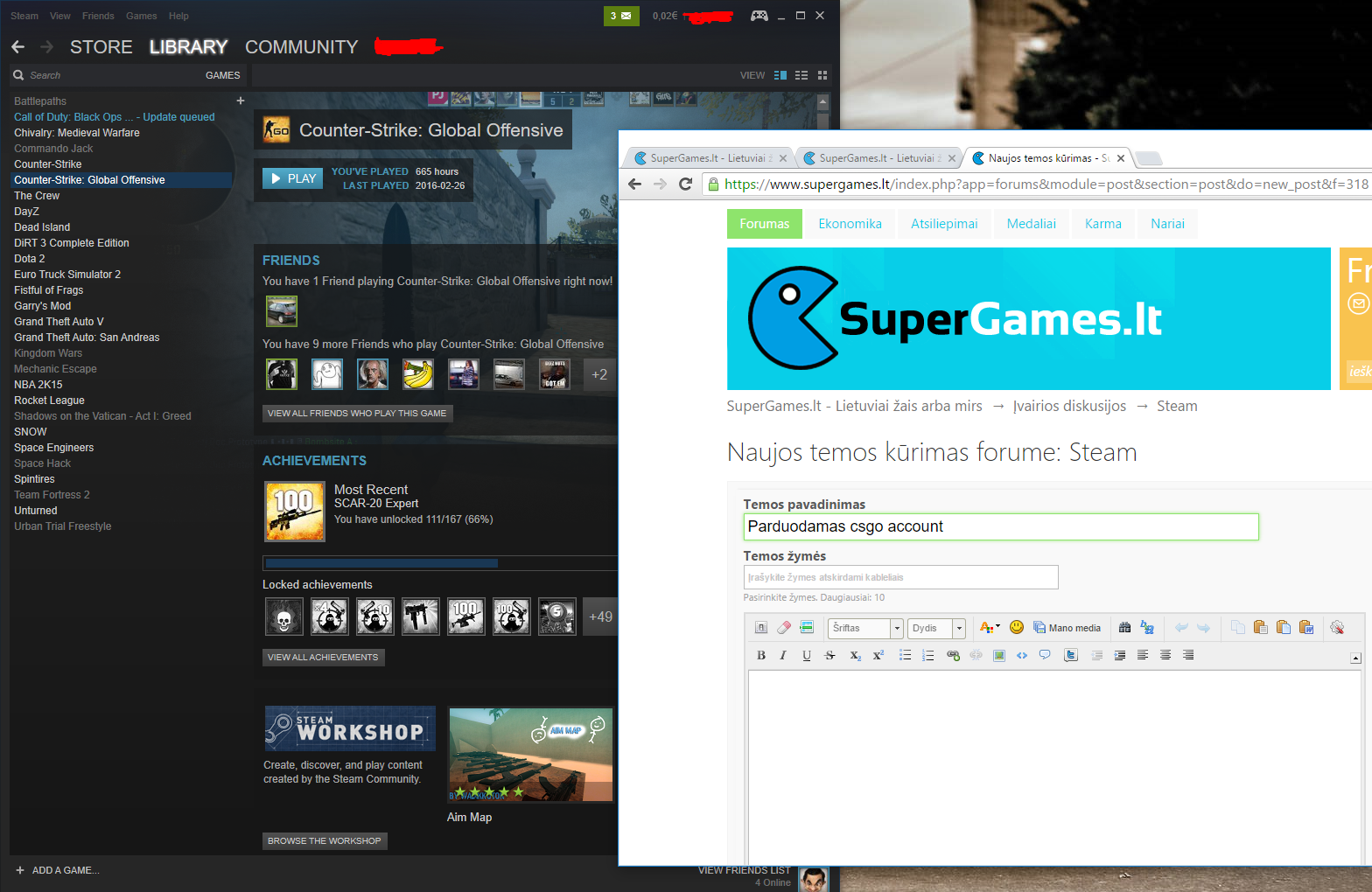
Task: Switch Steam library to list view
Action: pos(801,75)
